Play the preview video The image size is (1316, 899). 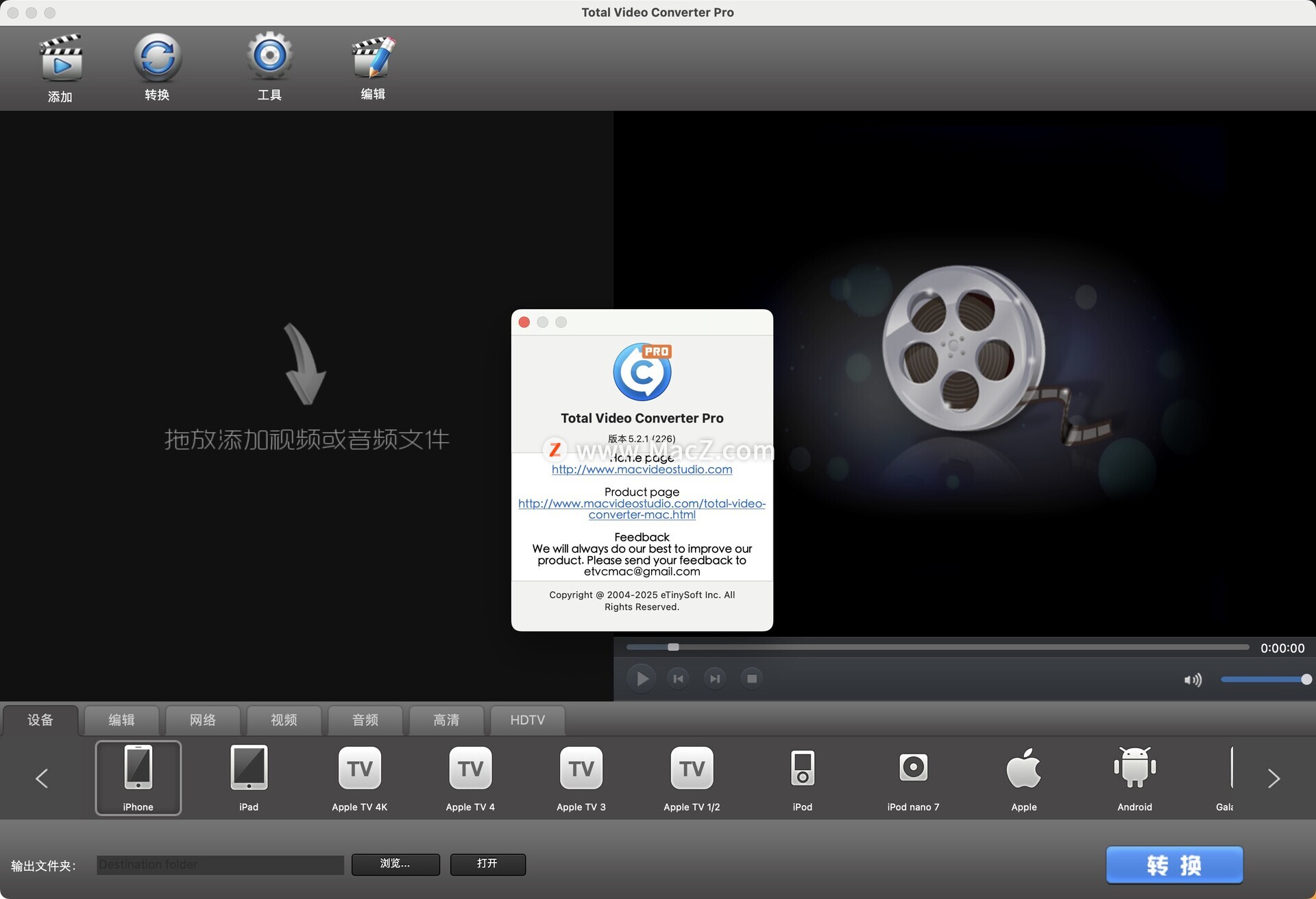pos(642,679)
